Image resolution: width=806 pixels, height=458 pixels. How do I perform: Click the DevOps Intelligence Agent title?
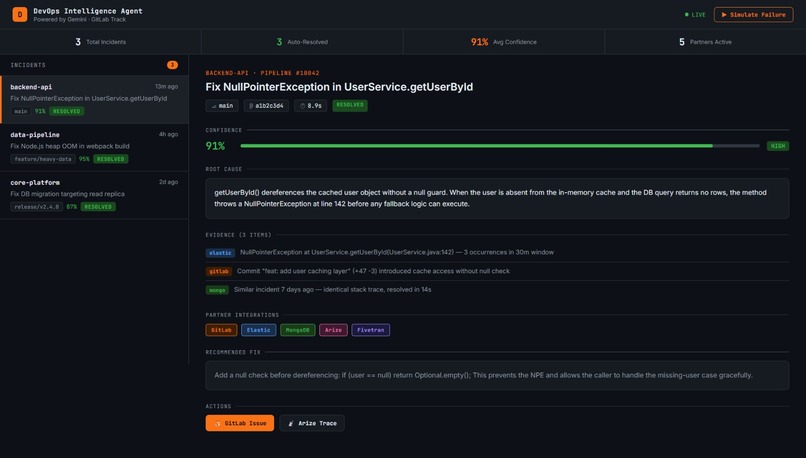88,11
